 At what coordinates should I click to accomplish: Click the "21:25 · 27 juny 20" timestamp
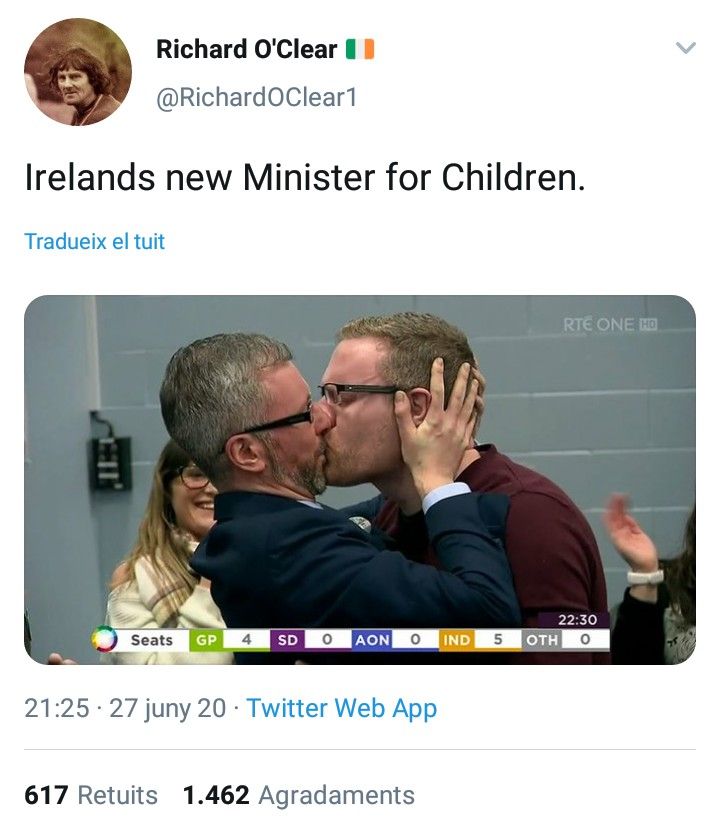click(x=126, y=709)
